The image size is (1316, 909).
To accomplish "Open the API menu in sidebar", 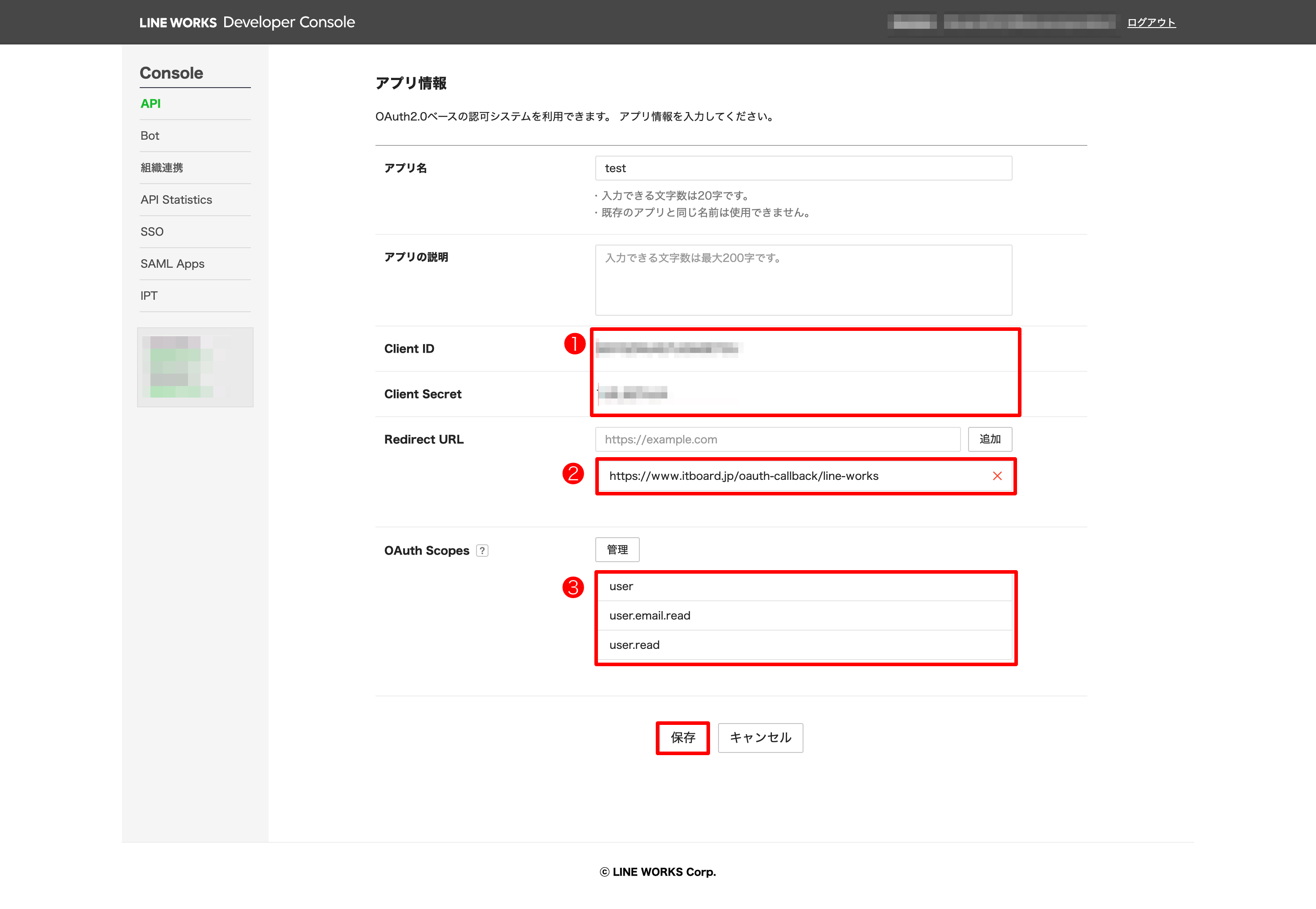I will point(151,104).
